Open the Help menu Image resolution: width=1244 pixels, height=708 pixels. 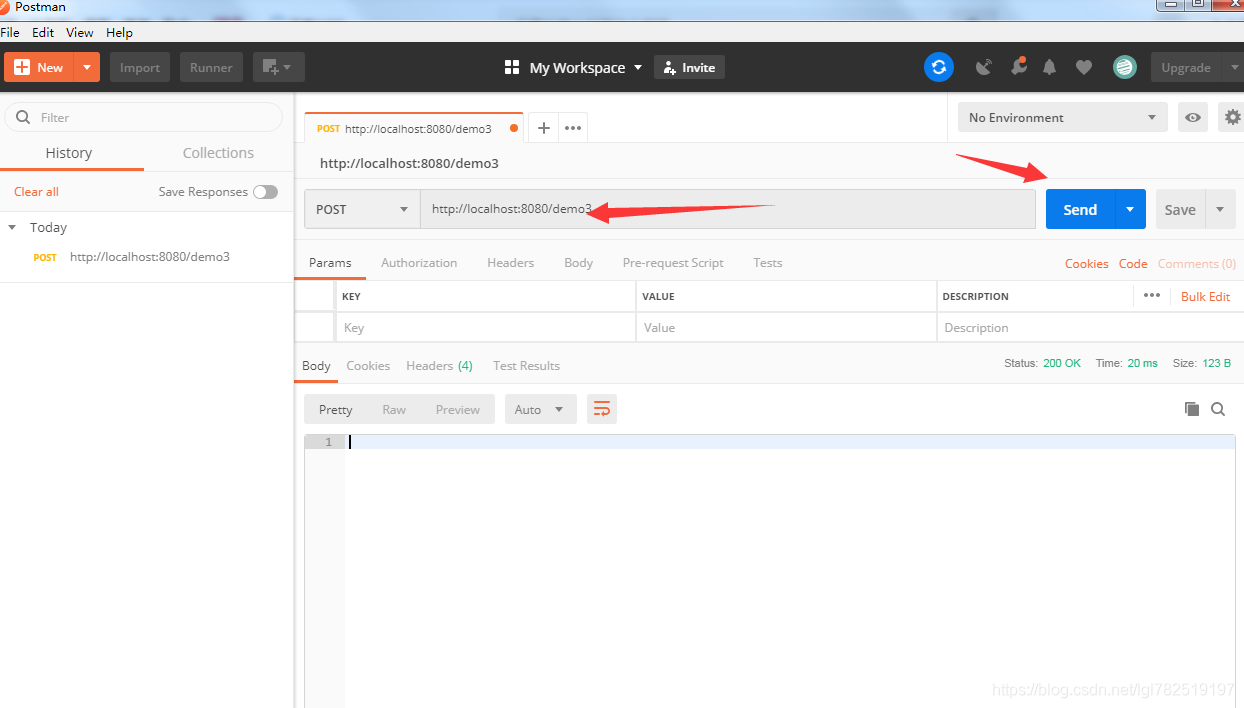pos(119,32)
